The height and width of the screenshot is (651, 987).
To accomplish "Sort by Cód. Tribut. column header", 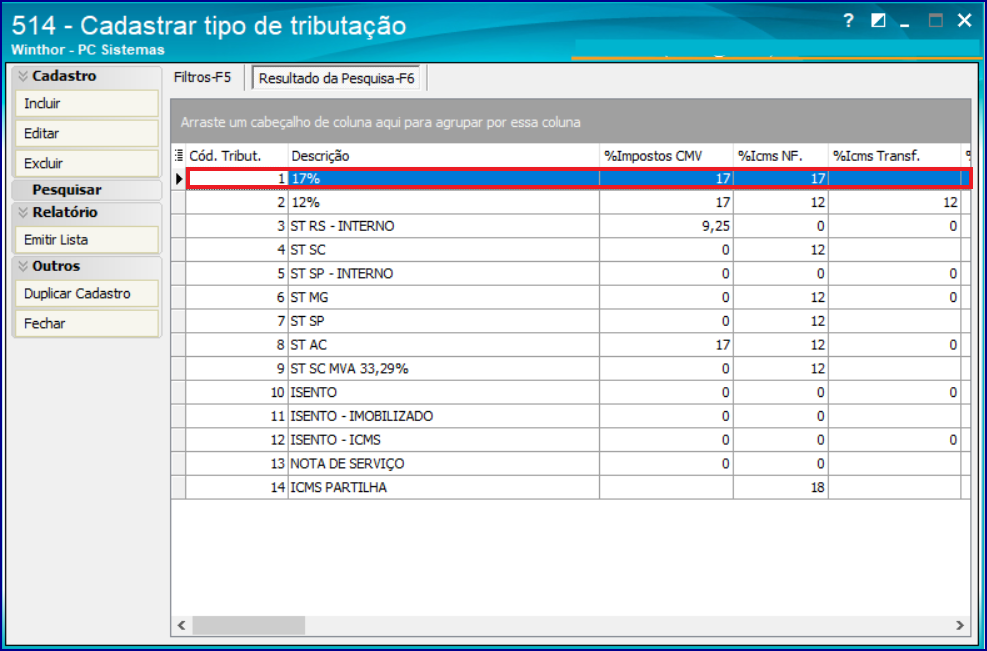I will [x=237, y=156].
